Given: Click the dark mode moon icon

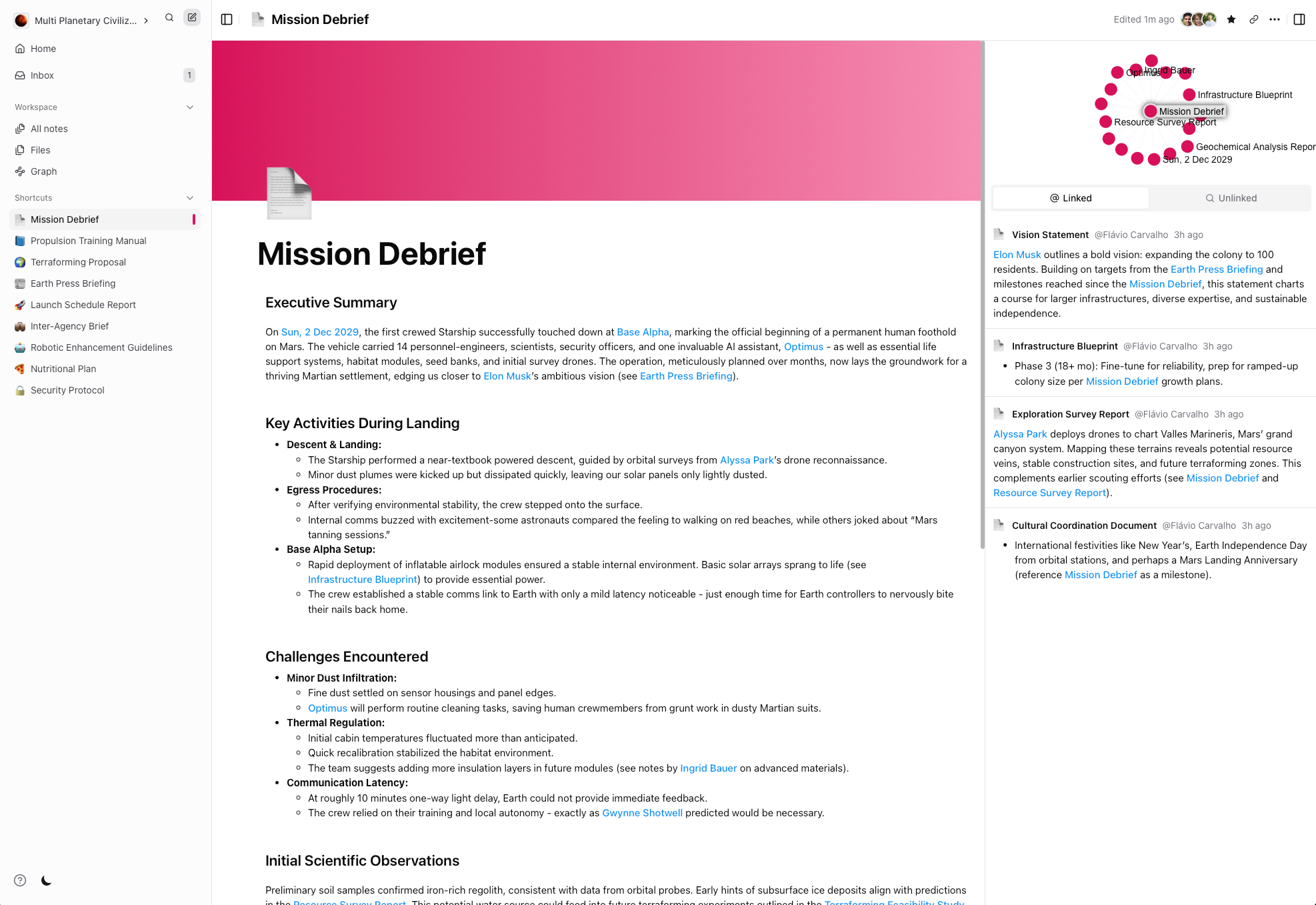Looking at the screenshot, I should [x=47, y=880].
